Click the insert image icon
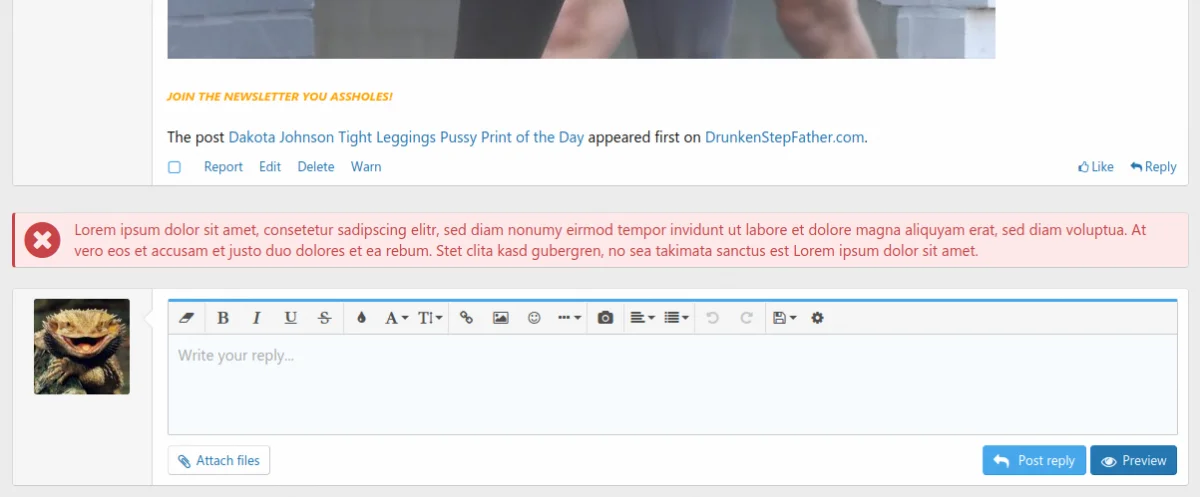 (x=501, y=318)
